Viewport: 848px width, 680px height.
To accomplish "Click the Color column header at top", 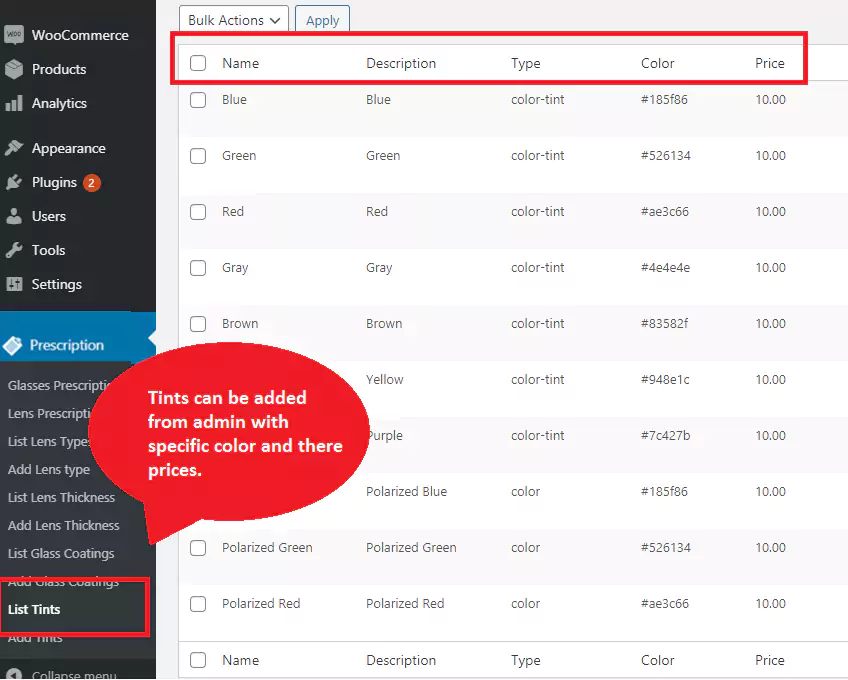I will [657, 63].
